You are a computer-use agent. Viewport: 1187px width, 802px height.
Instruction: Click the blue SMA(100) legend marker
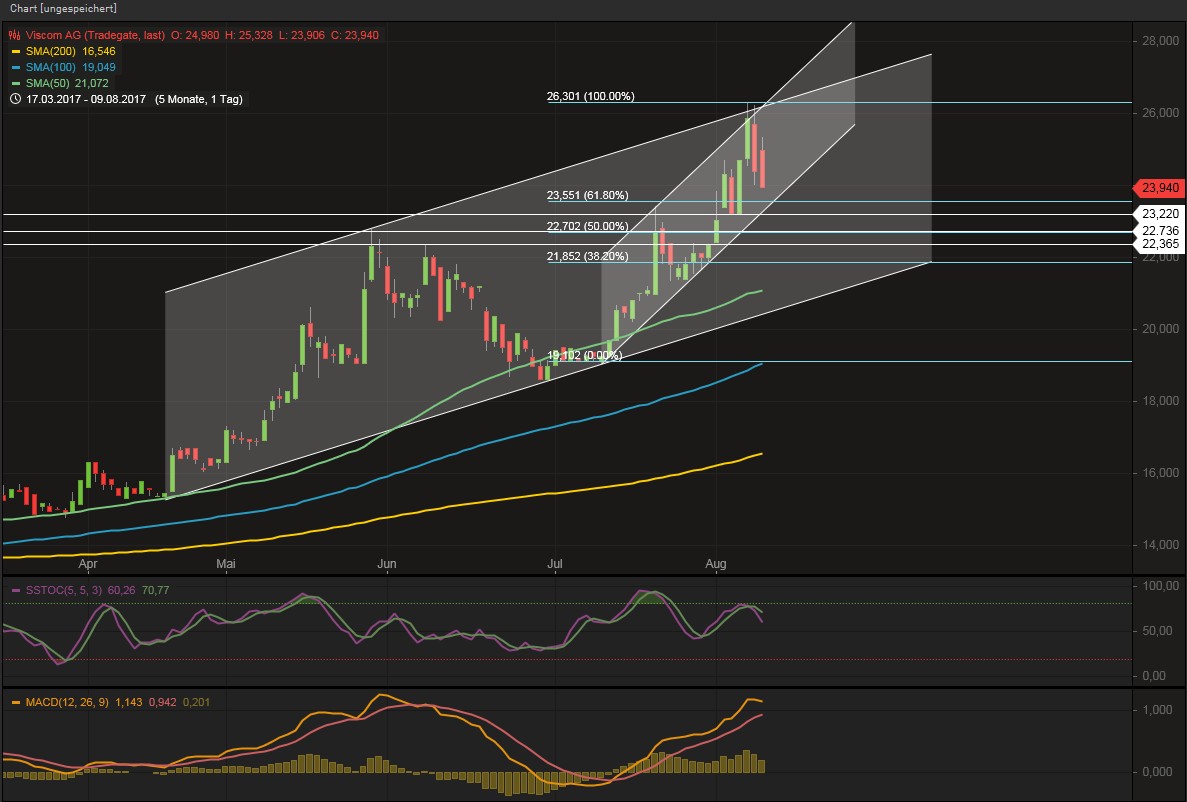tap(15, 67)
